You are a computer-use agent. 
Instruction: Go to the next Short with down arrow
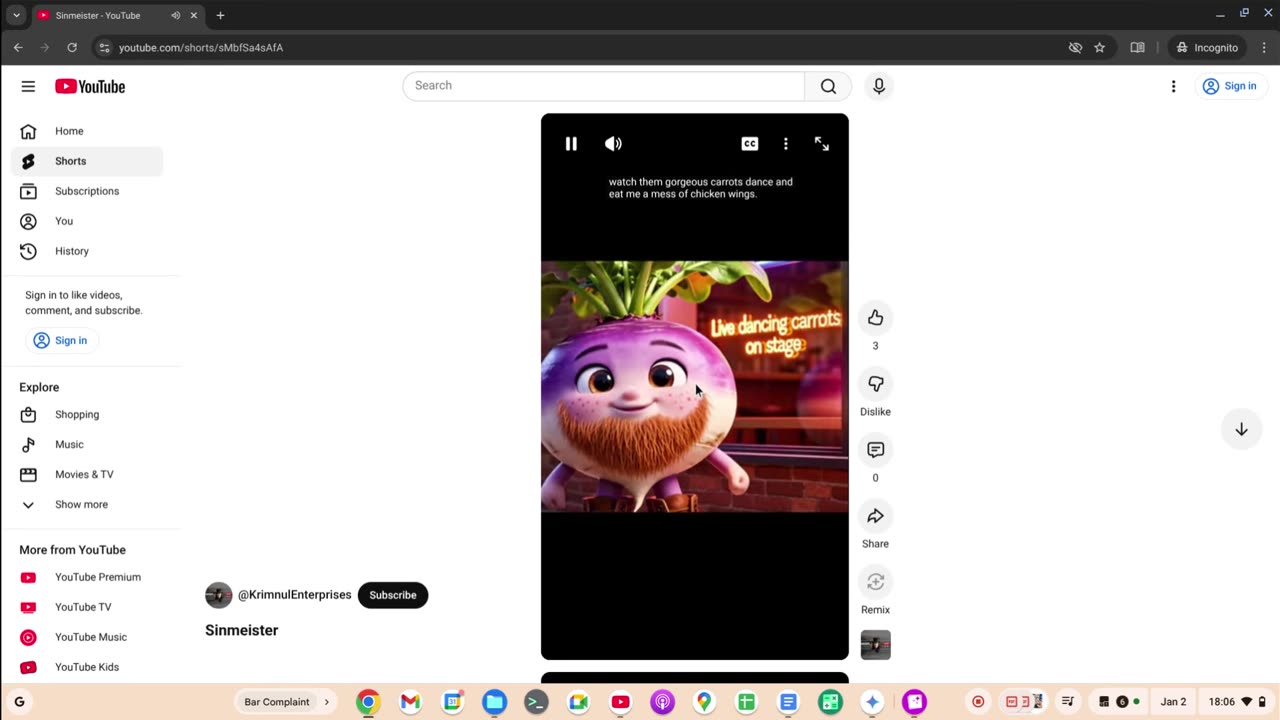pos(1241,429)
